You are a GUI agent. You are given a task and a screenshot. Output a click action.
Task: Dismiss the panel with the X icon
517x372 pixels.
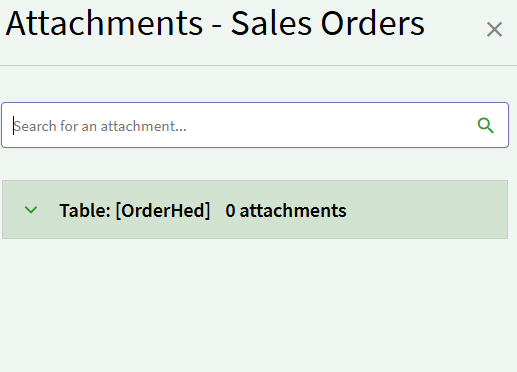(494, 29)
